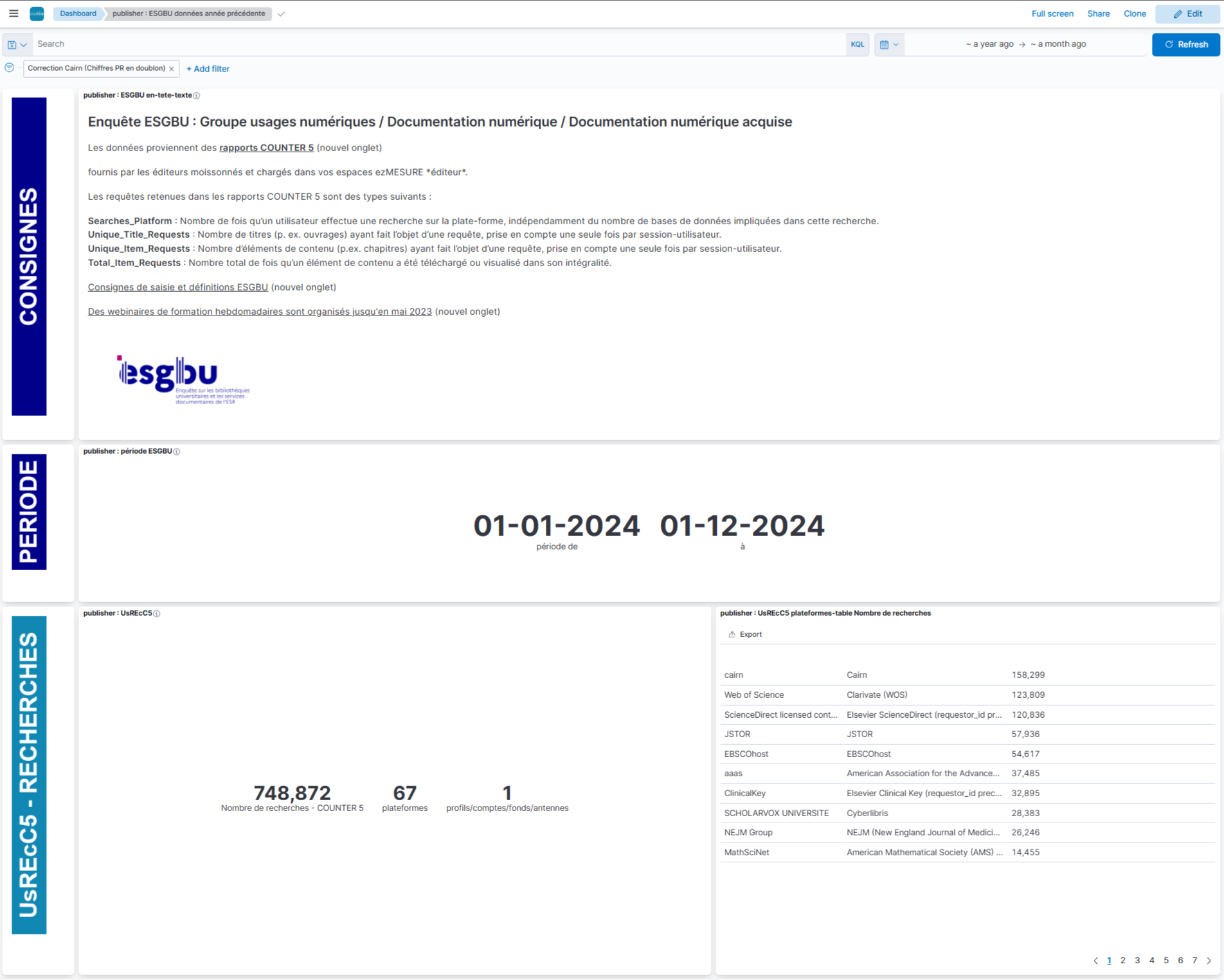
Task: Enter Full screen mode
Action: click(1052, 13)
